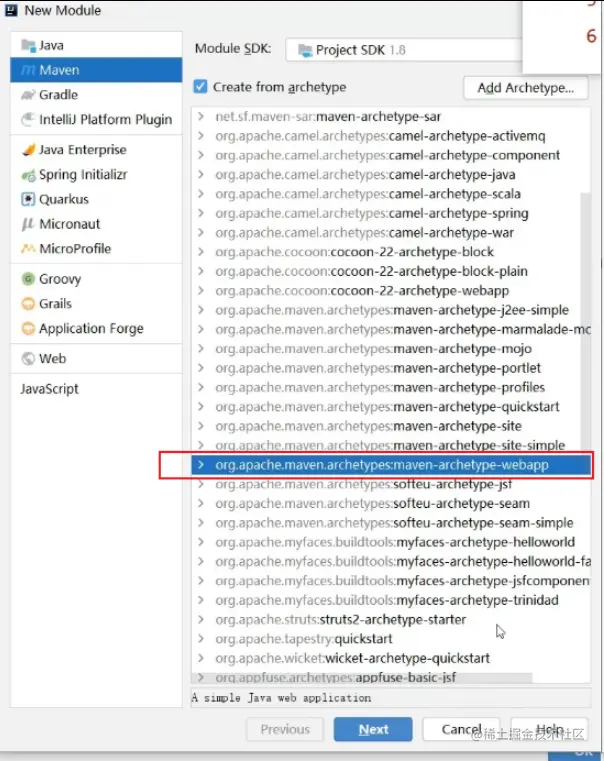Image resolution: width=604 pixels, height=761 pixels.
Task: Select maven-archetype-profiles row
Action: point(391,388)
